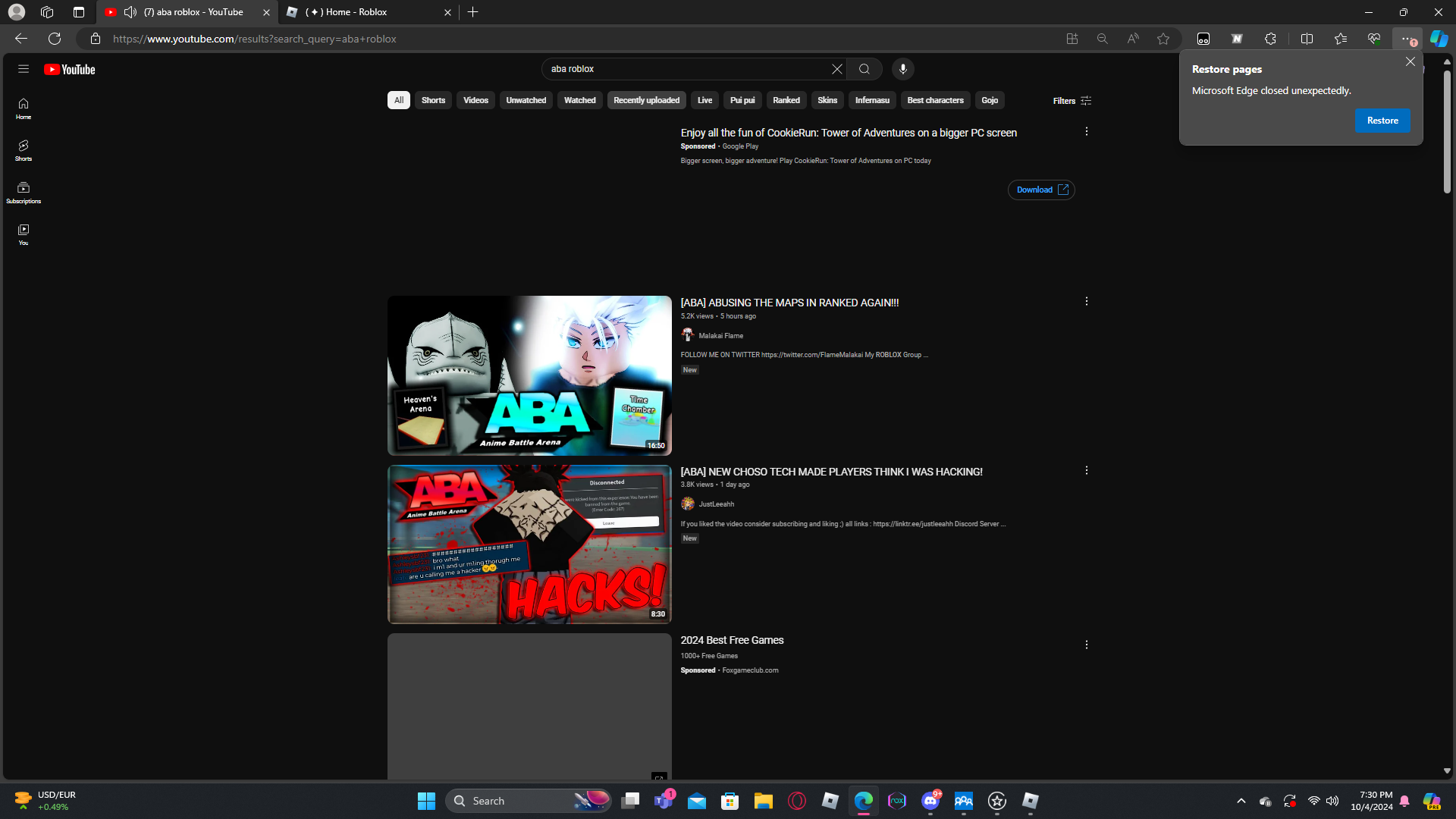This screenshot has width=1456, height=819.
Task: Refresh the current page
Action: click(x=55, y=39)
